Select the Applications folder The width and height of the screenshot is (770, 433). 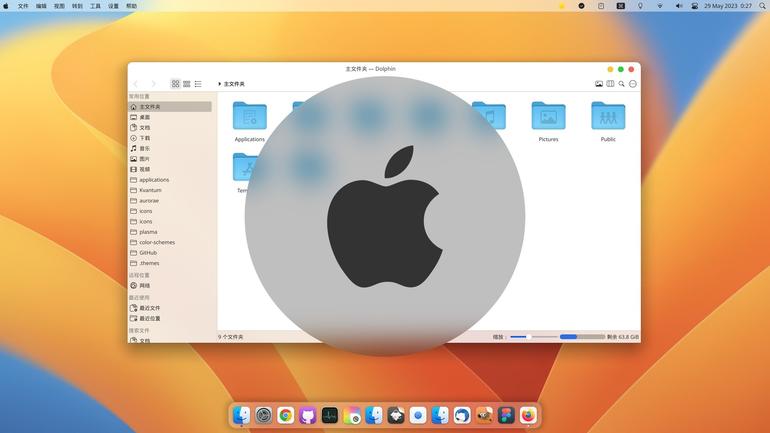(249, 122)
